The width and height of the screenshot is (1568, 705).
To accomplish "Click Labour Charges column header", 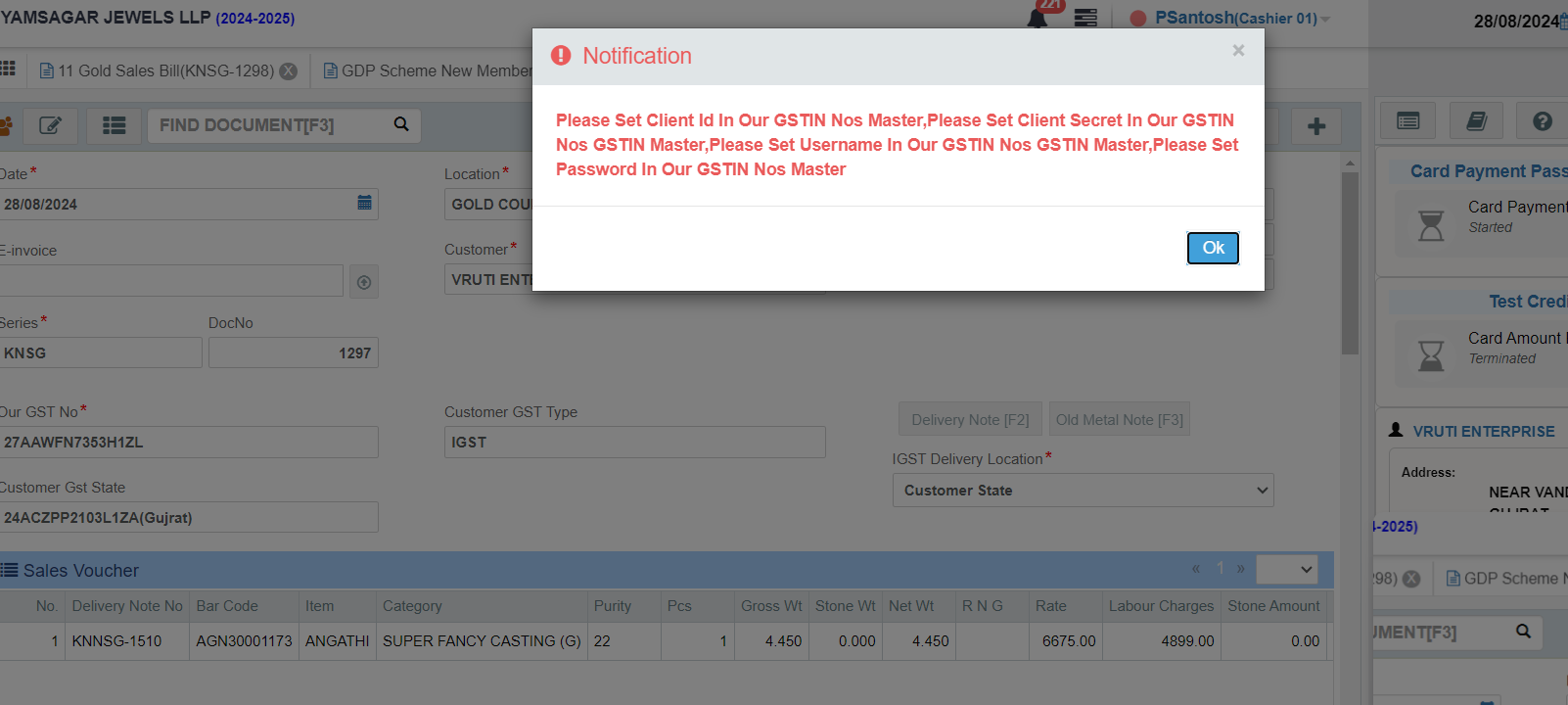I will point(1162,606).
